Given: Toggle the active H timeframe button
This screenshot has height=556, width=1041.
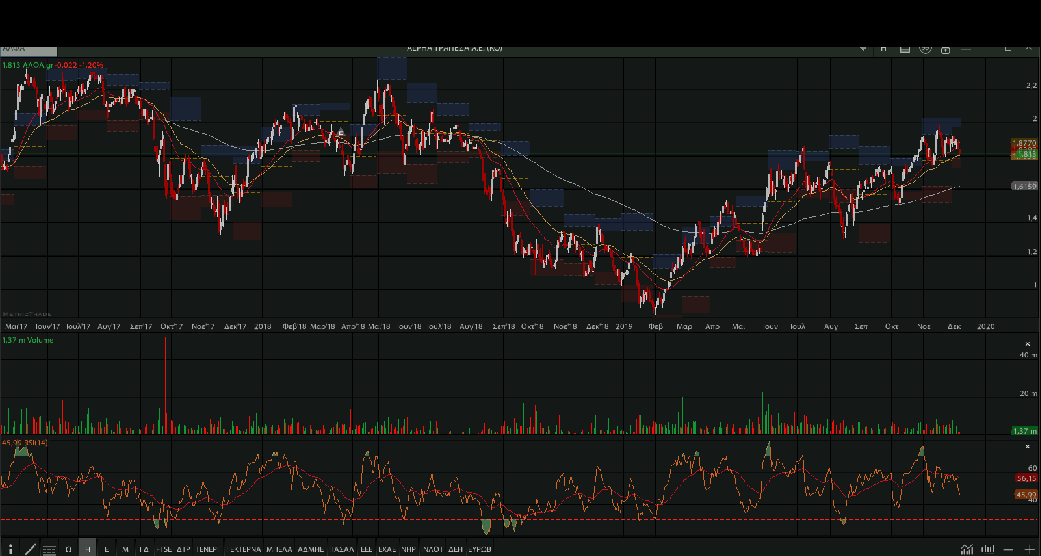Looking at the screenshot, I should [x=88, y=549].
